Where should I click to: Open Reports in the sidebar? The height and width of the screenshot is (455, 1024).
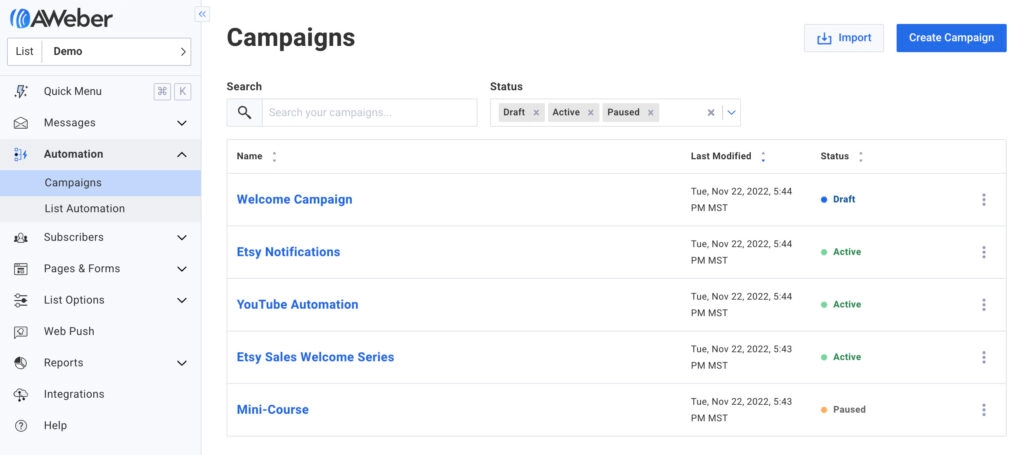coord(64,363)
